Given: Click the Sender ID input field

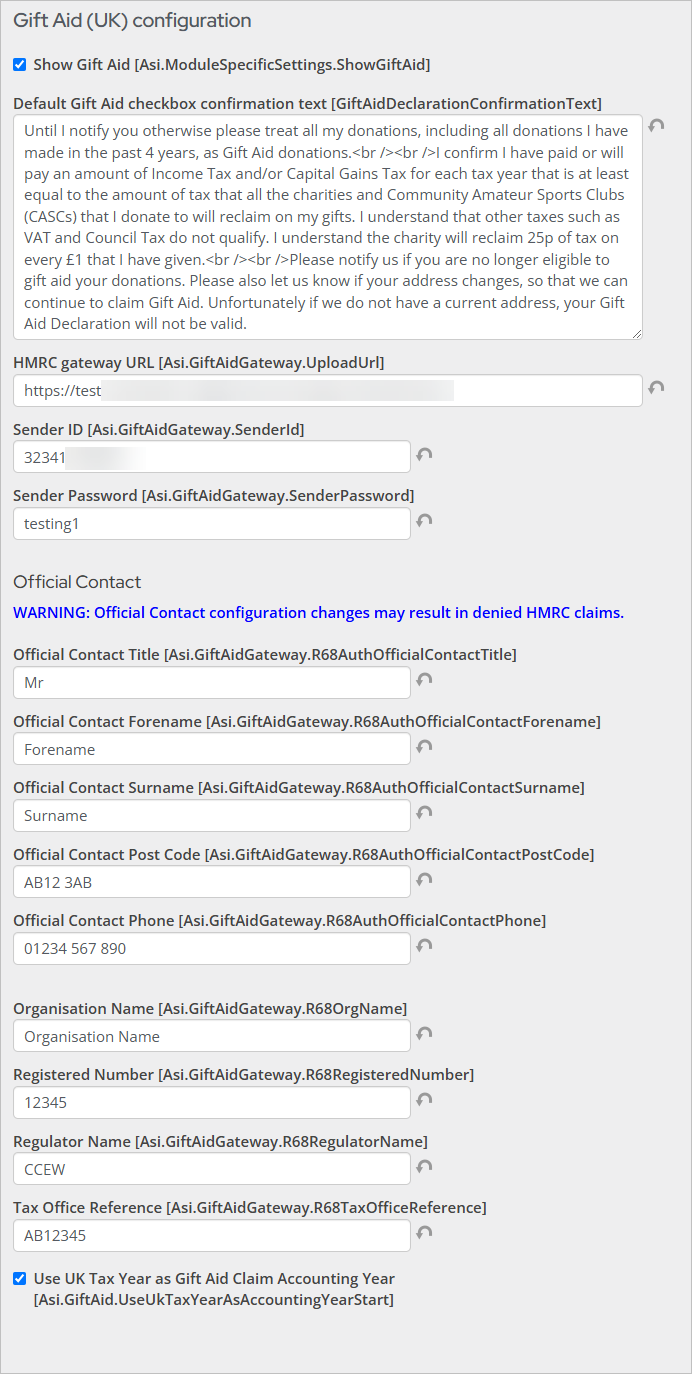Looking at the screenshot, I should 212,457.
